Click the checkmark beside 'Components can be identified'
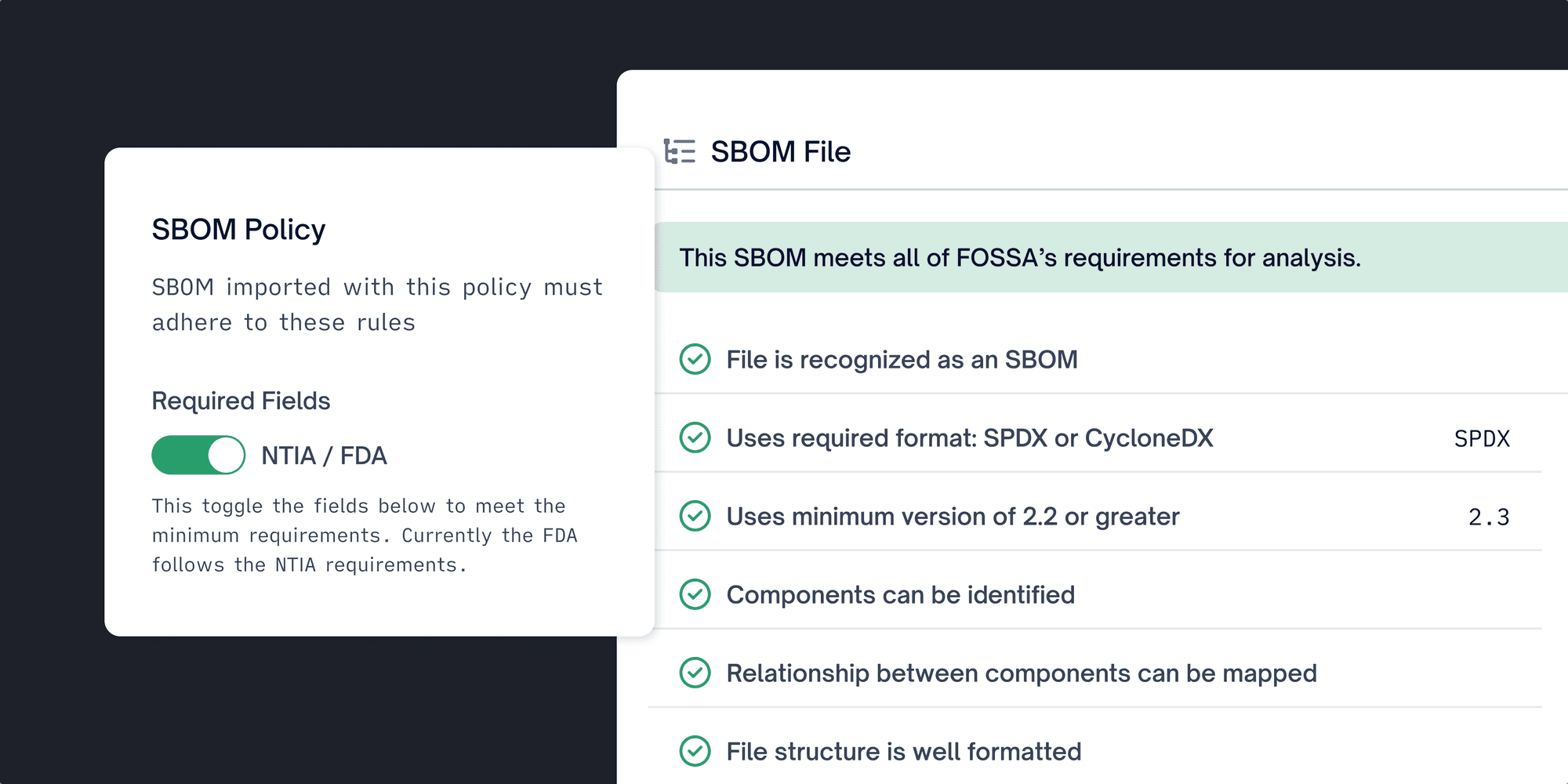 click(694, 594)
